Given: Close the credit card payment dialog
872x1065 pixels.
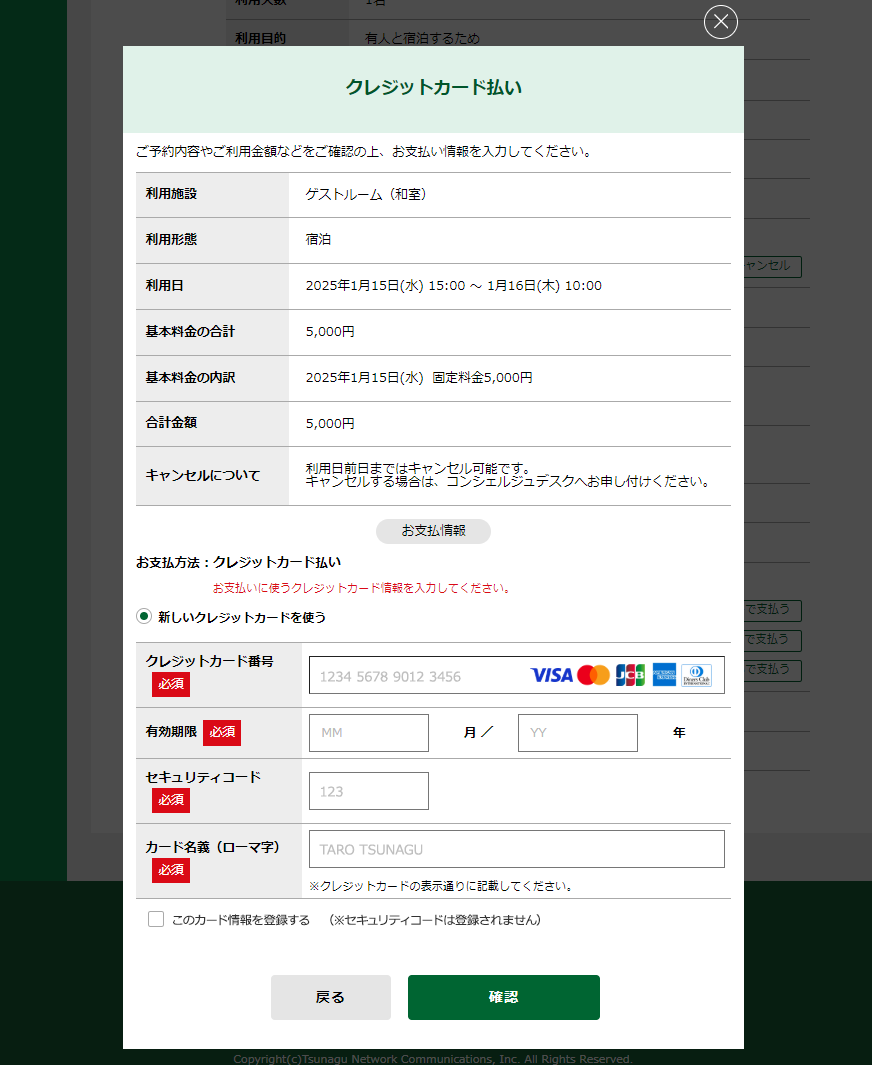Looking at the screenshot, I should (720, 22).
